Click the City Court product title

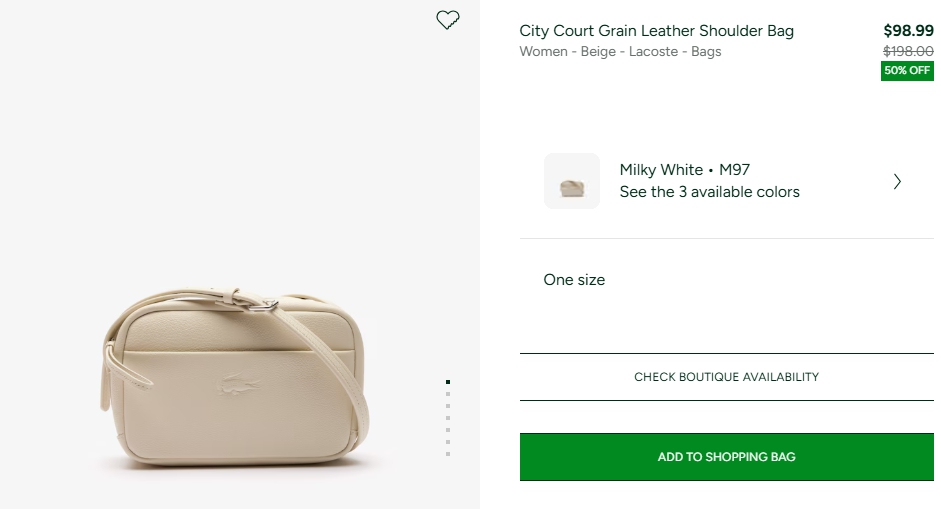tap(656, 31)
